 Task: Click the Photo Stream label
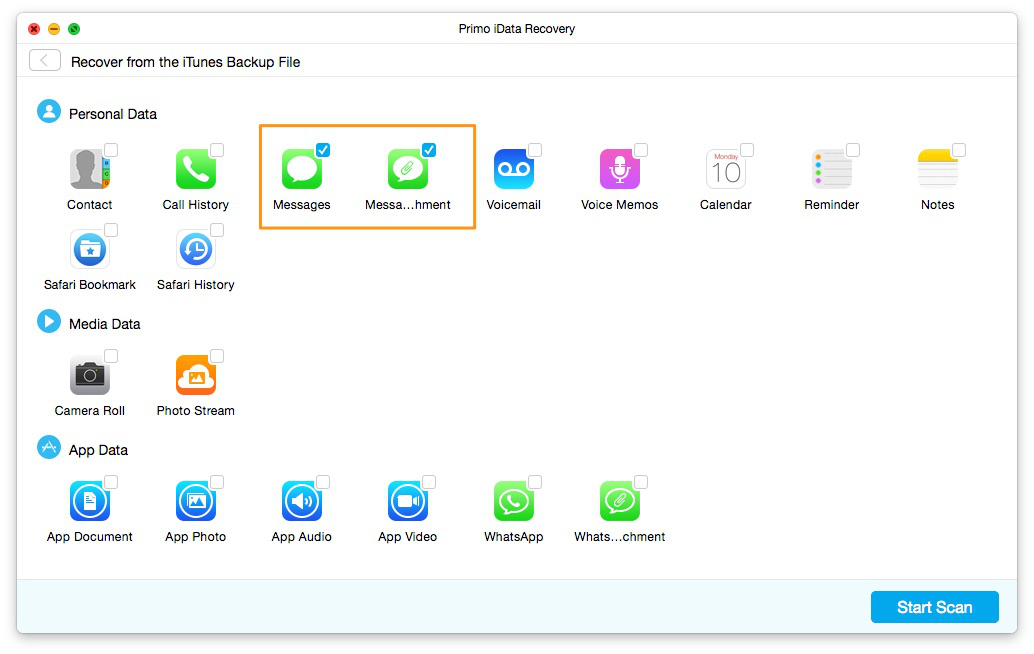pyautogui.click(x=195, y=410)
